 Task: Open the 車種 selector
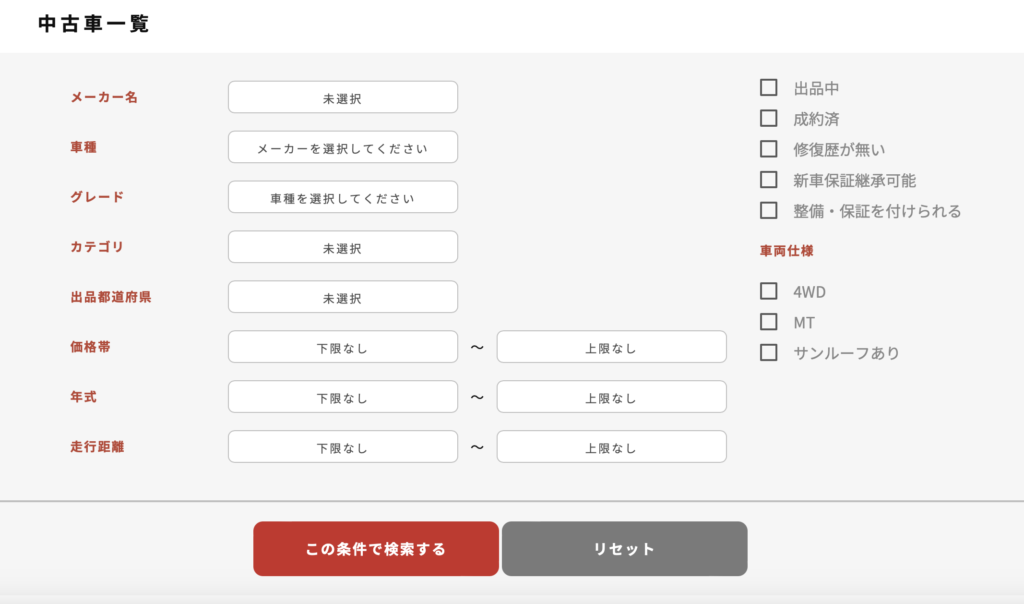pyautogui.click(x=343, y=147)
